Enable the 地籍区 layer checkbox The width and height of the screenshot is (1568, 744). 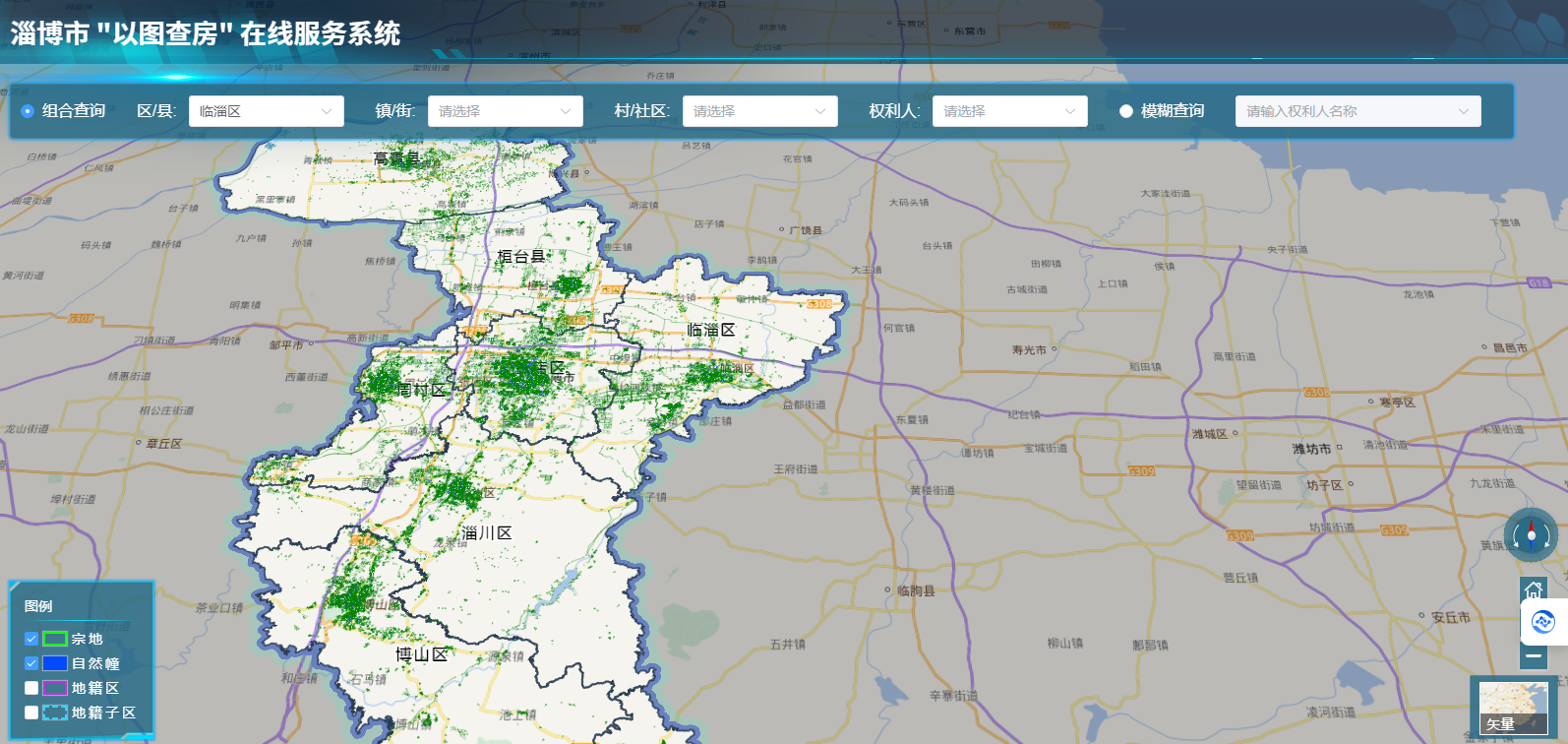31,688
